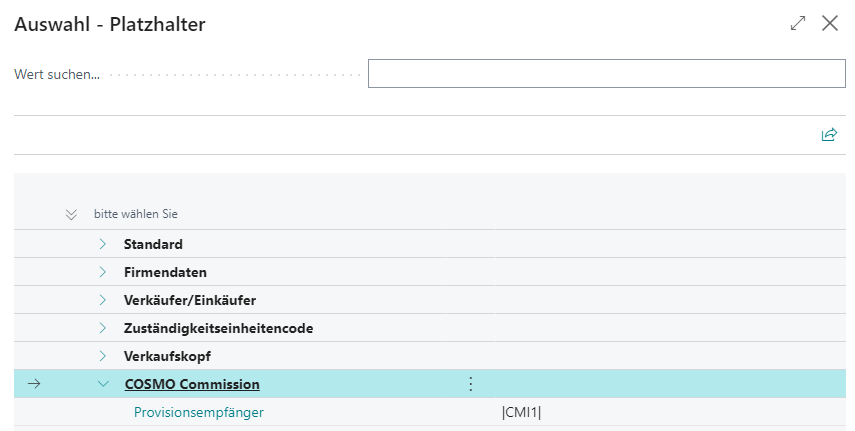Expand the dialog to full screen

(797, 23)
